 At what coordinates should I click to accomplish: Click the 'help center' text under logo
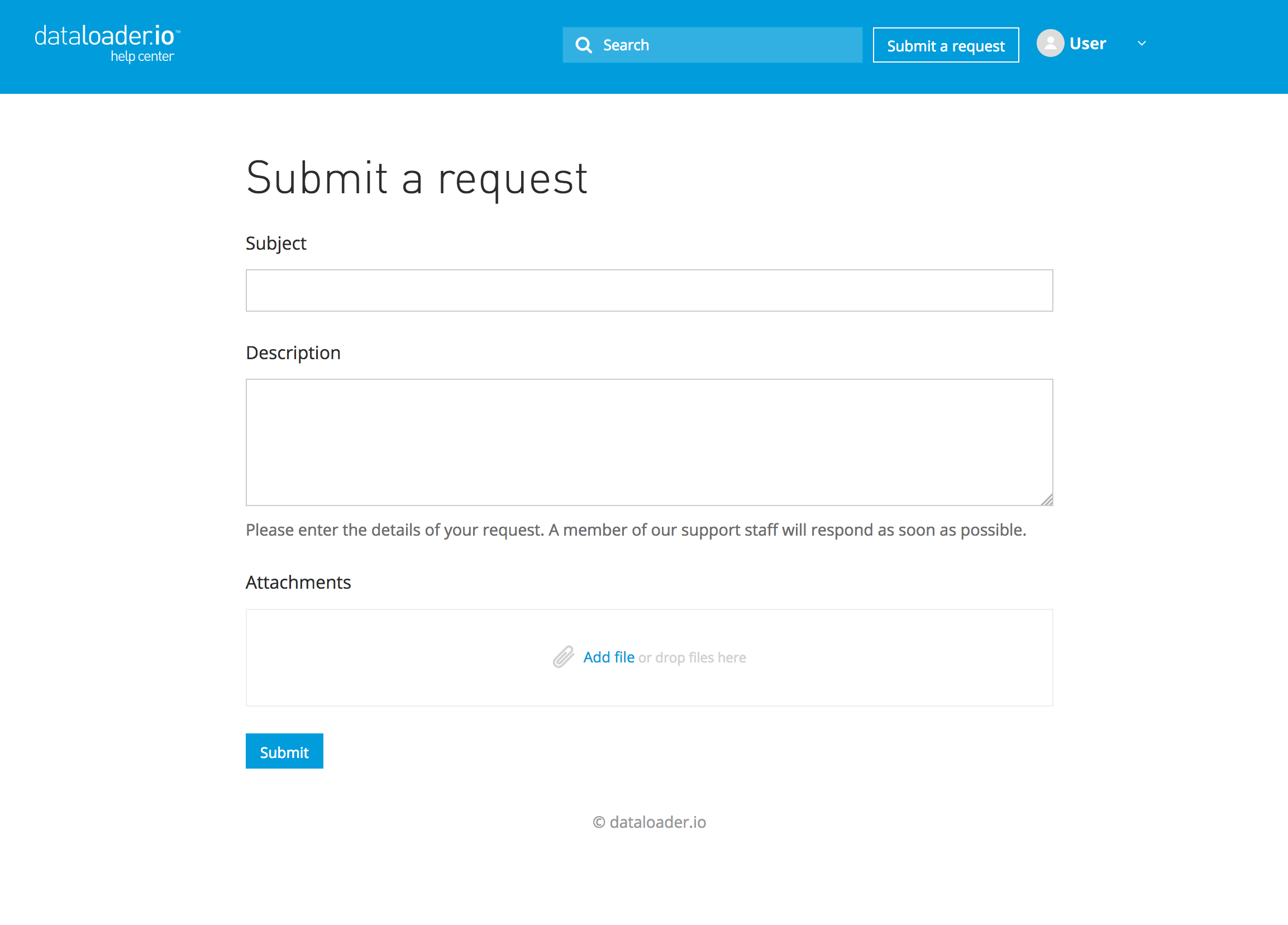coord(142,56)
